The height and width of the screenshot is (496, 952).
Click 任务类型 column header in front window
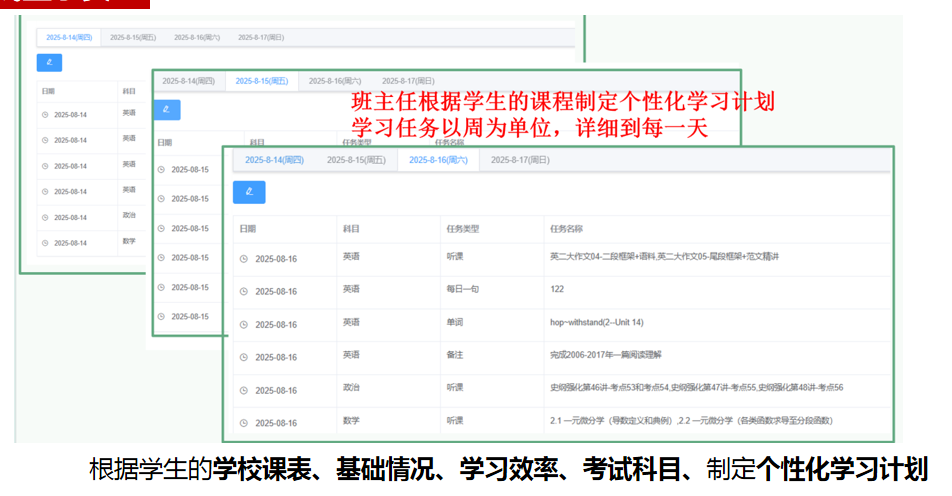tap(463, 229)
